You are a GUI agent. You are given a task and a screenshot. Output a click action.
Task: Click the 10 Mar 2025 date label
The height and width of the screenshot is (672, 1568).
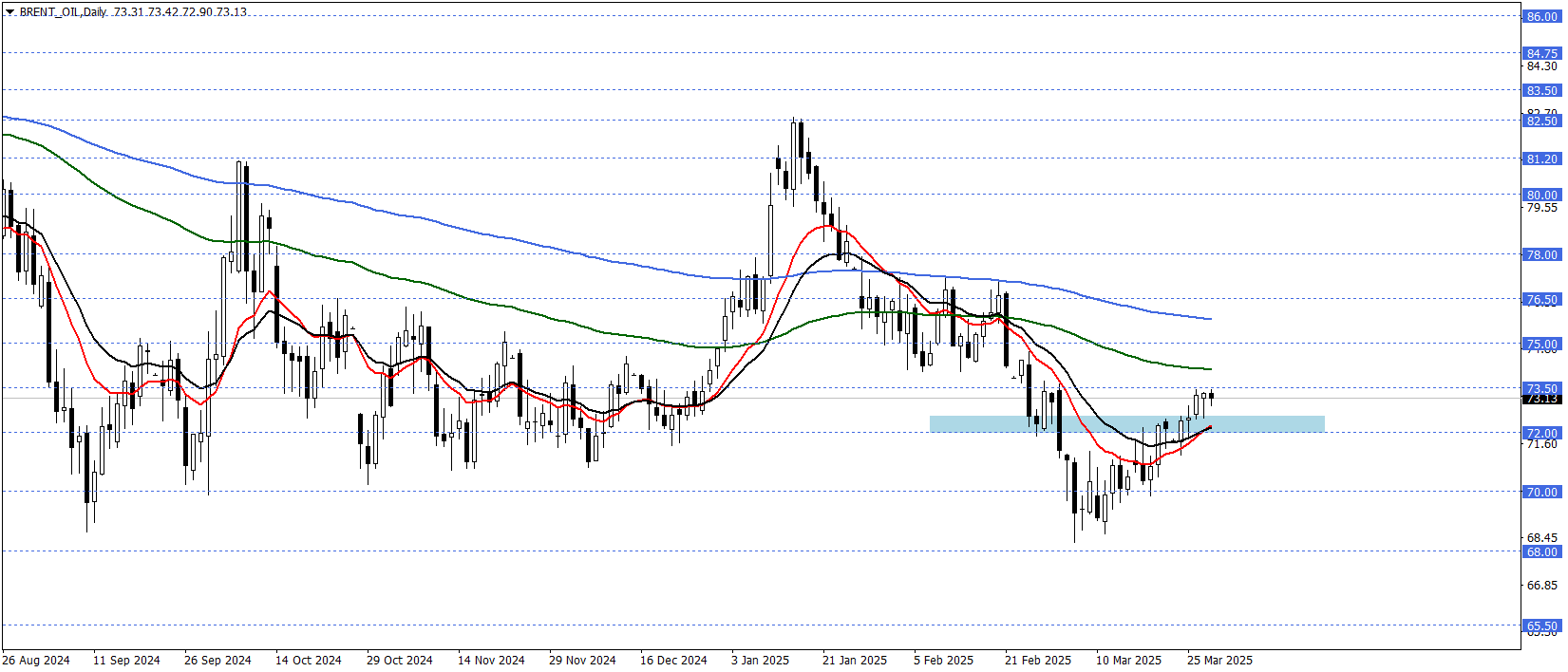(x=1128, y=661)
